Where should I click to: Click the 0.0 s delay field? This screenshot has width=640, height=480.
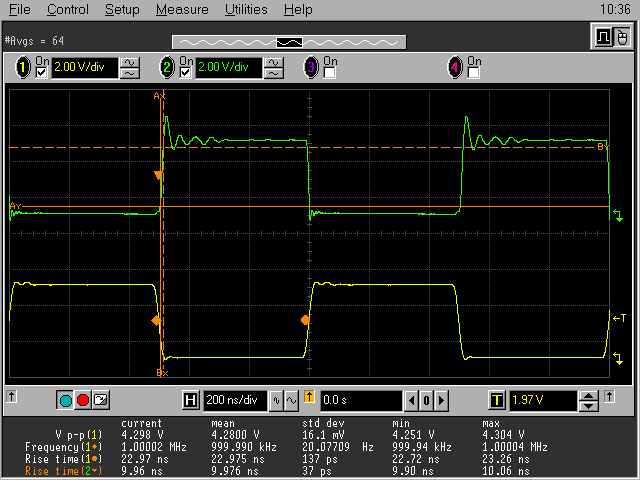pos(361,400)
